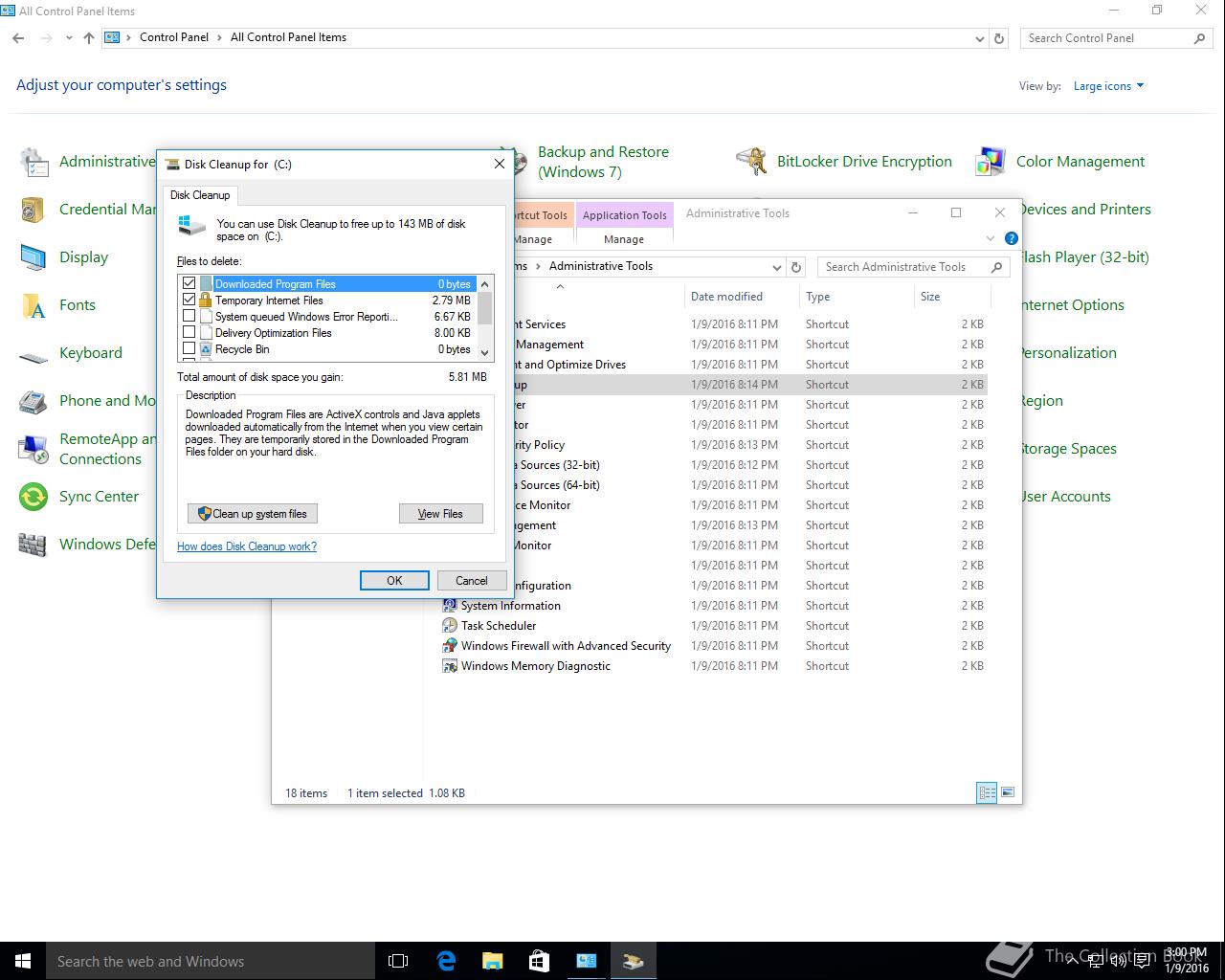Sort by Size column header
This screenshot has width=1225, height=980.
(930, 297)
